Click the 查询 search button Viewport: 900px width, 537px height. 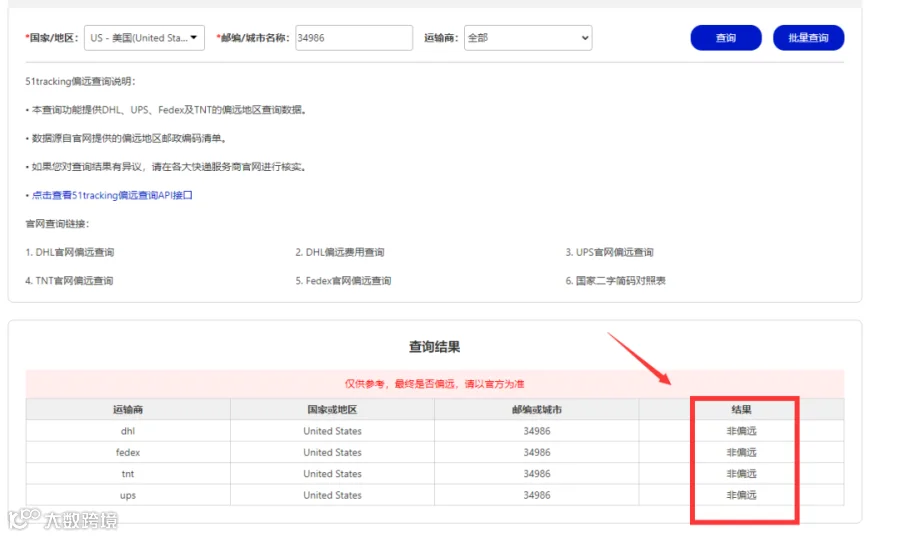(x=726, y=38)
